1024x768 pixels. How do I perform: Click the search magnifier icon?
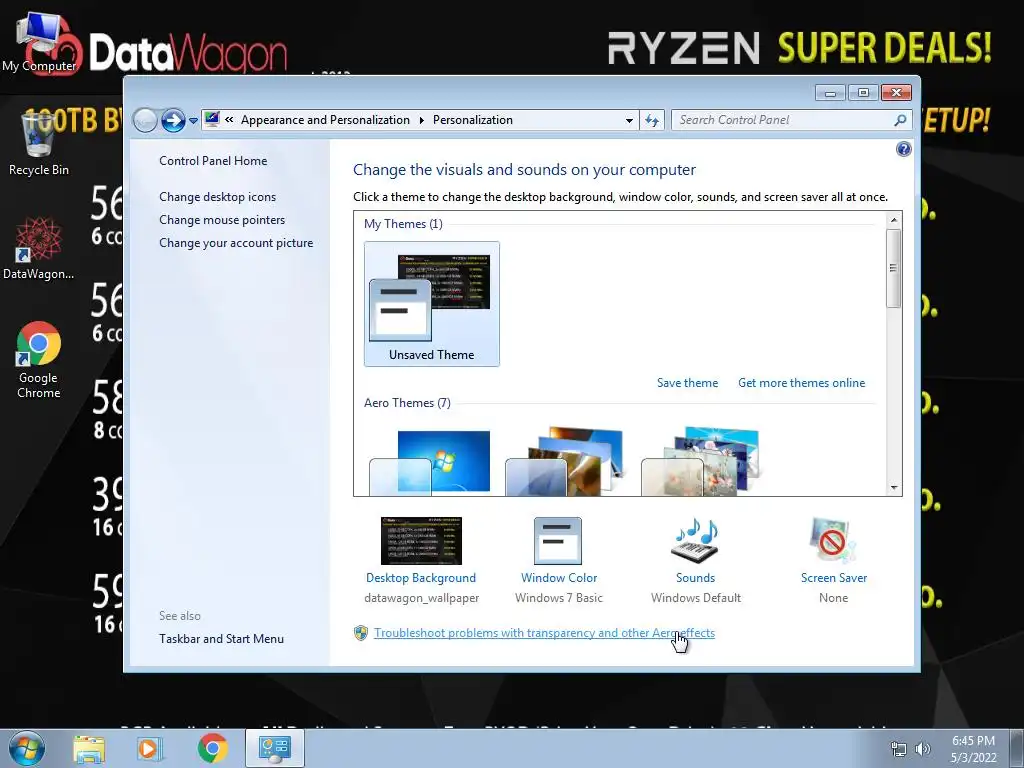[900, 120]
